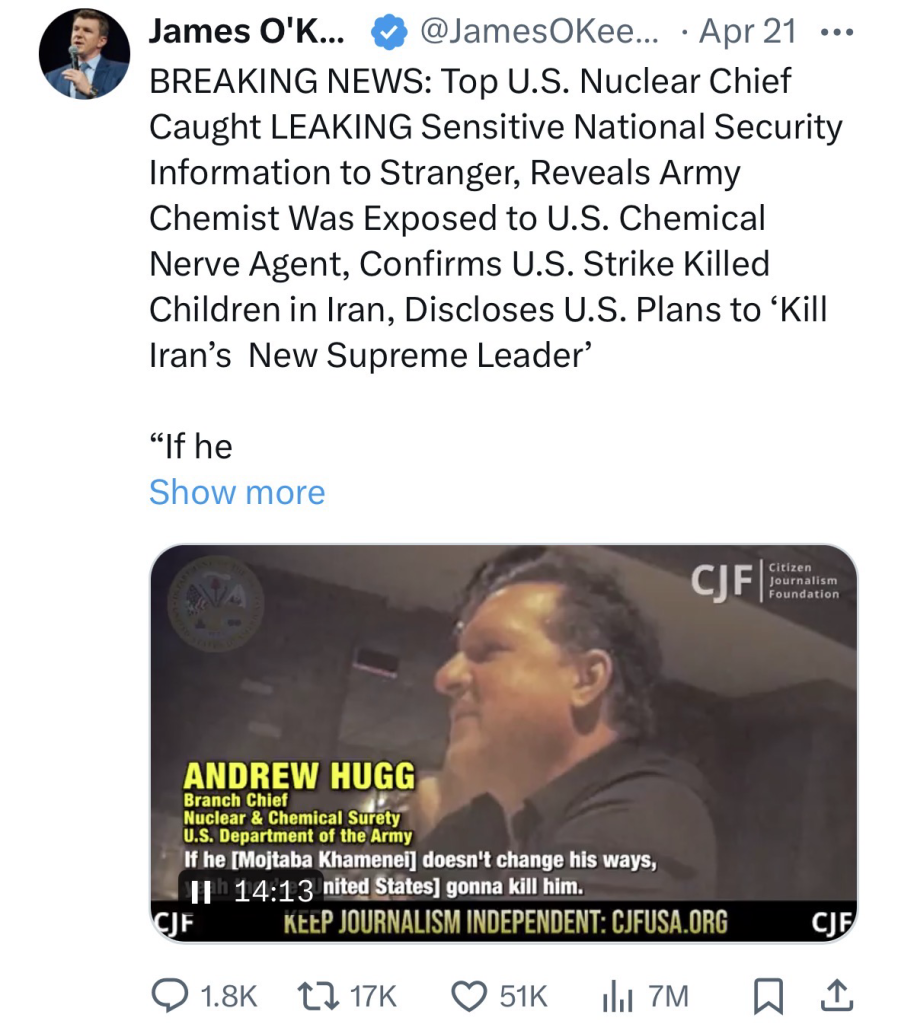Like the post with the heart icon
This screenshot has width=898, height=1024.
click(x=469, y=994)
